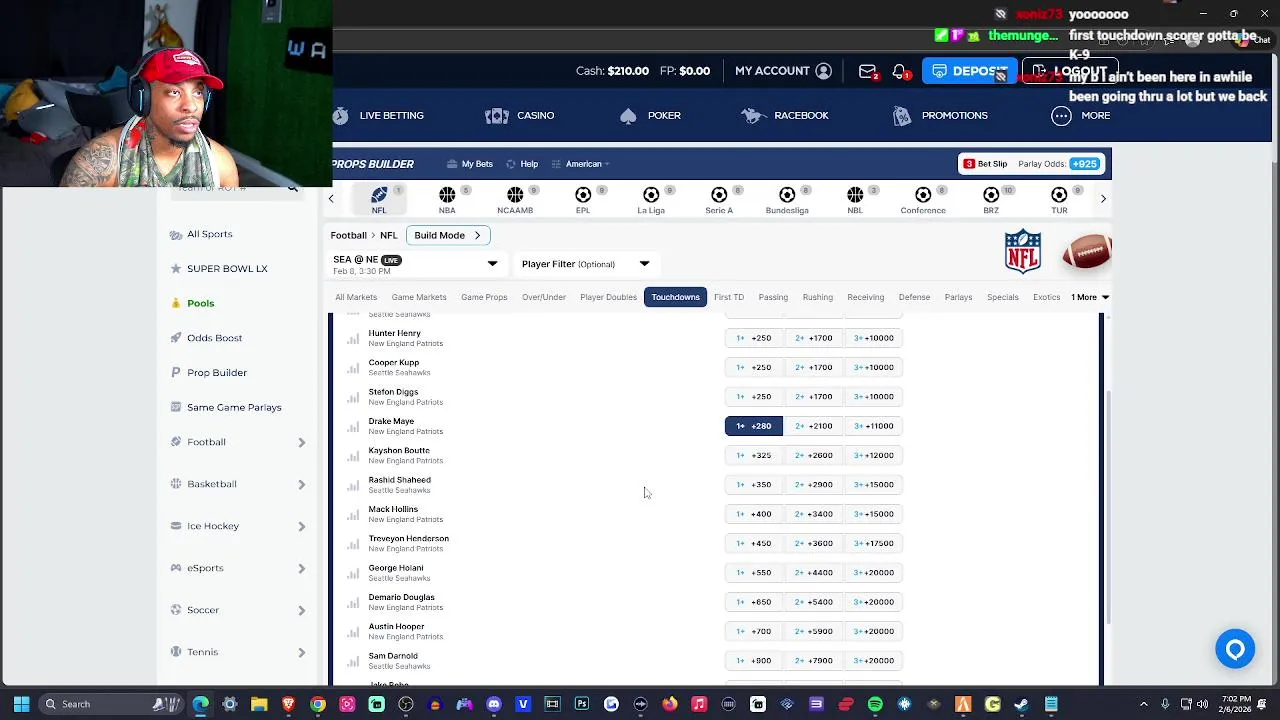
Task: Switch to the Passing tab
Action: (x=773, y=297)
